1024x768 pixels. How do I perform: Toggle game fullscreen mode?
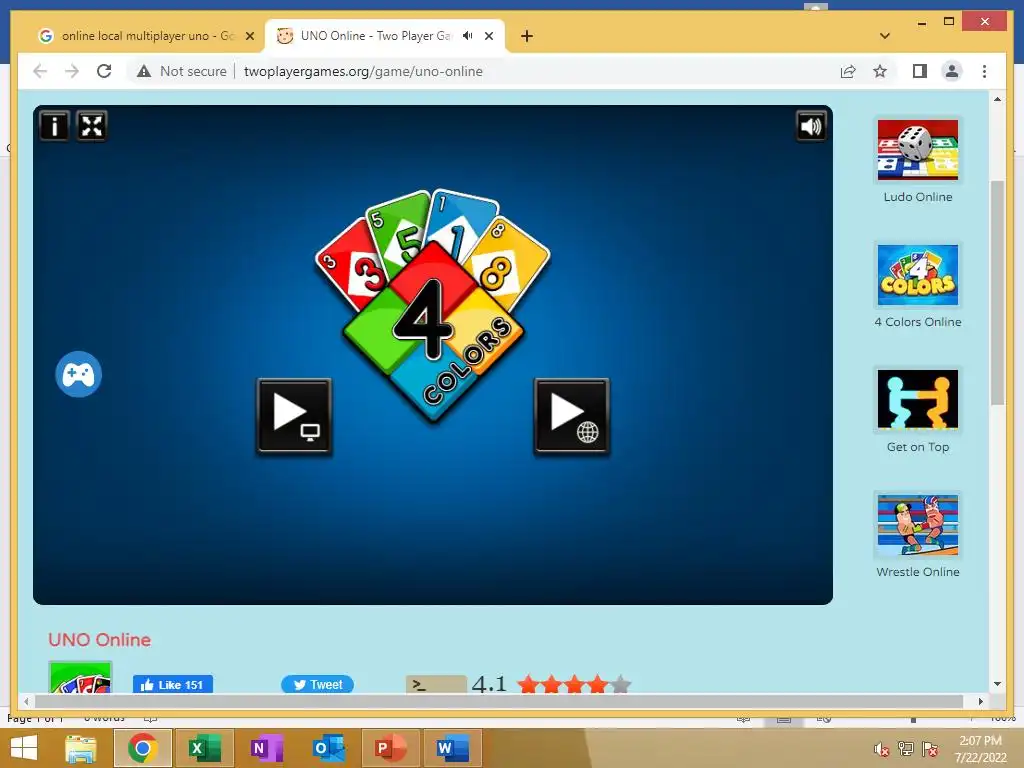click(92, 125)
